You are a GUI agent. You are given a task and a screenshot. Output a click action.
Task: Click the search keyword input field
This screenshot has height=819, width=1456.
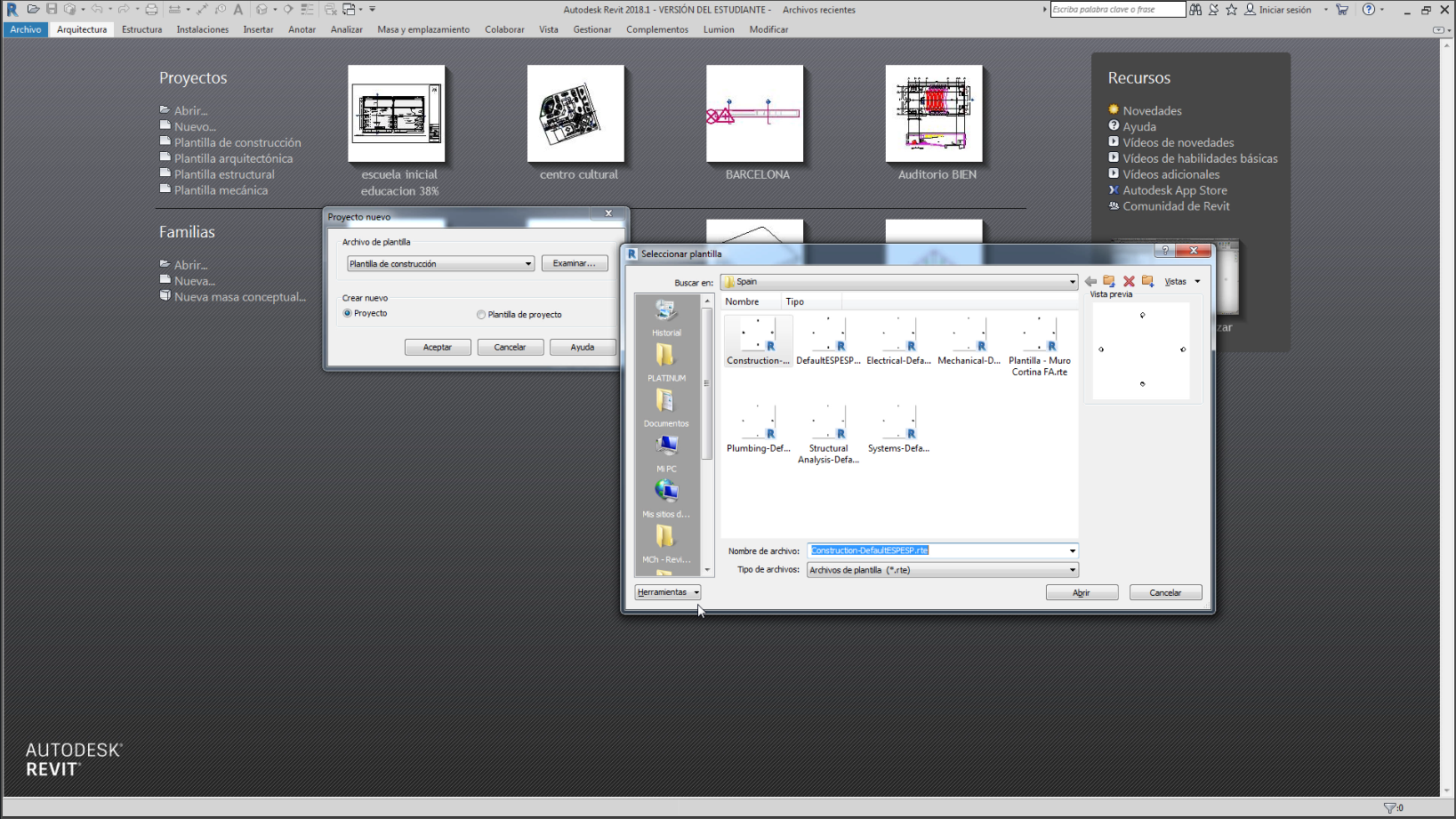(x=1117, y=9)
